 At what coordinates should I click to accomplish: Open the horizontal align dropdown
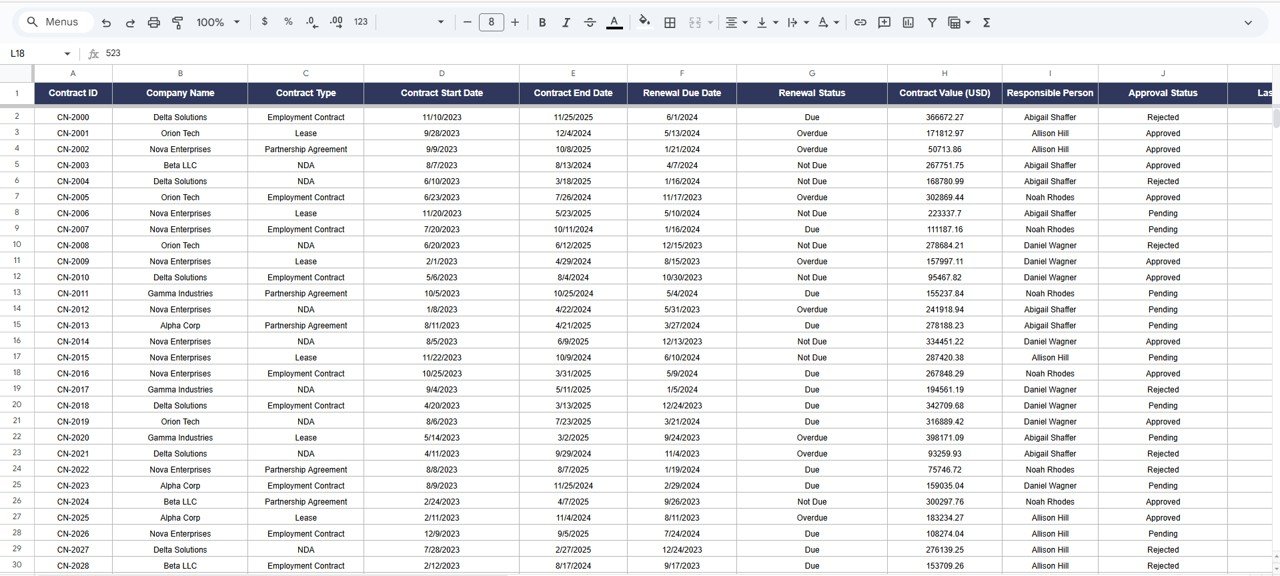(x=736, y=22)
